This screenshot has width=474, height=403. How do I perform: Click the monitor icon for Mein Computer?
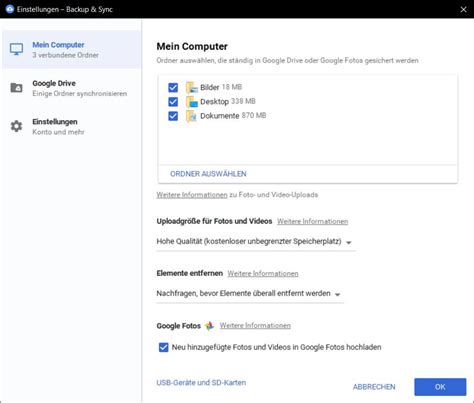click(16, 49)
